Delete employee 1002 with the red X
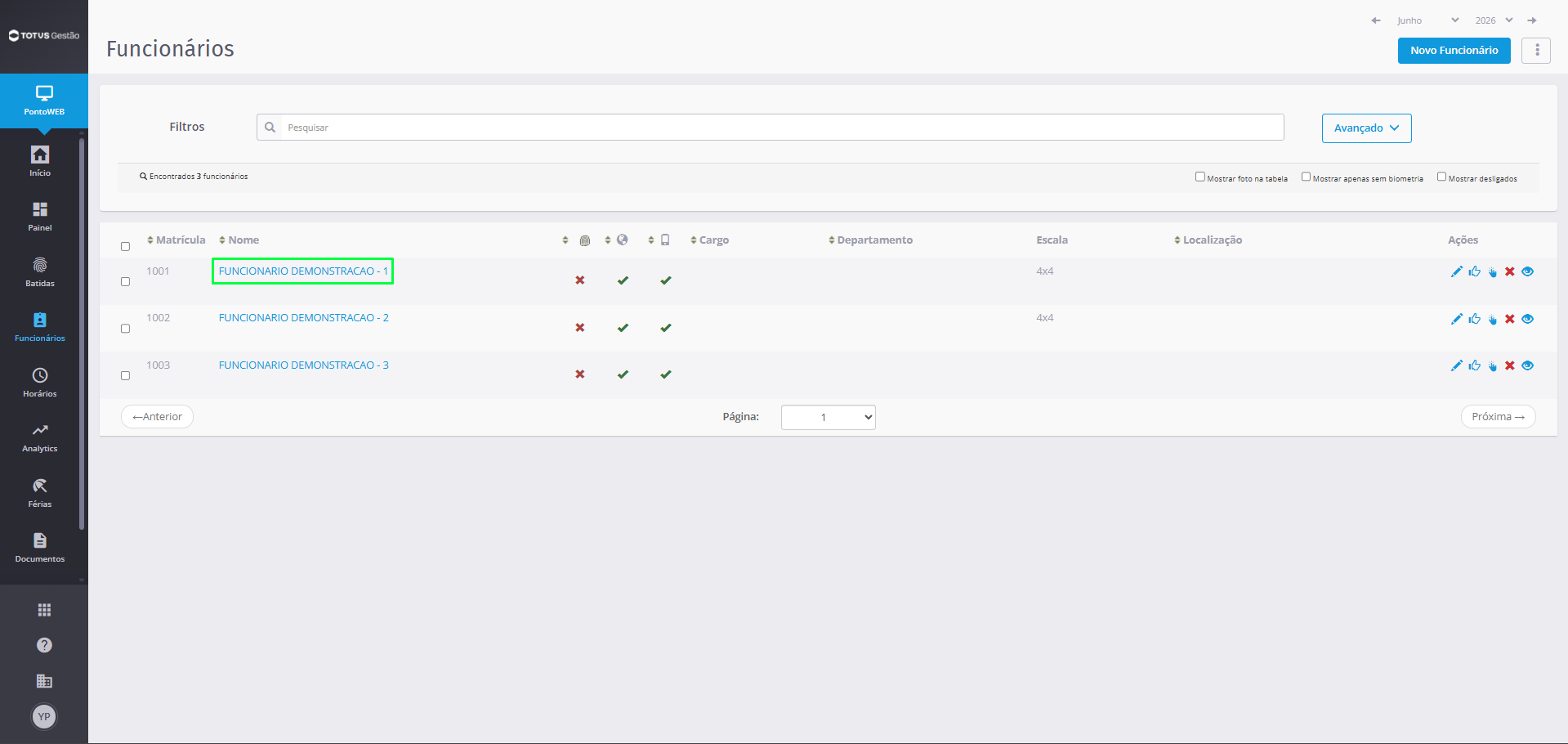 tap(1510, 319)
